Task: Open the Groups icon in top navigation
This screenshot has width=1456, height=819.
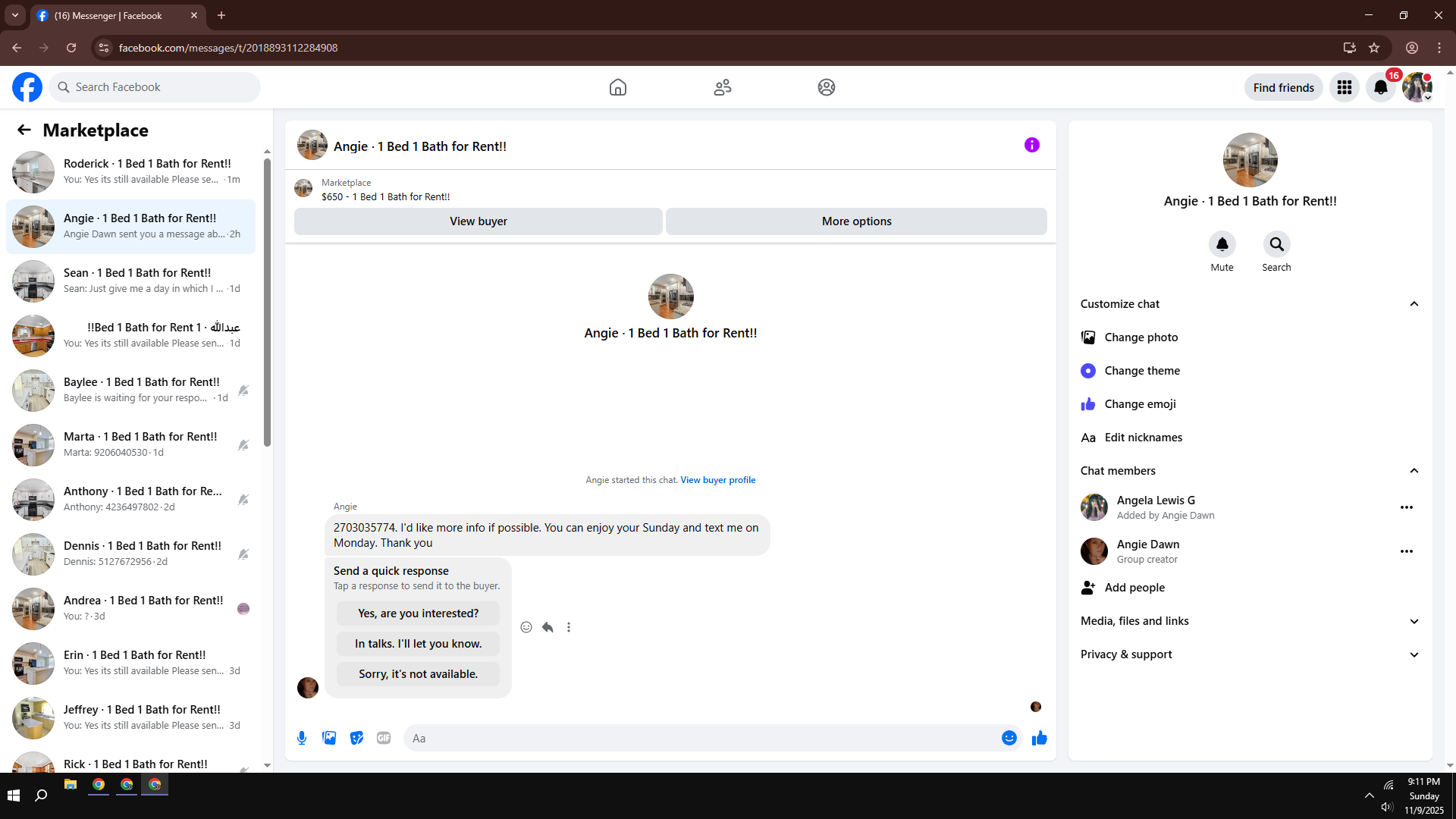Action: [827, 87]
